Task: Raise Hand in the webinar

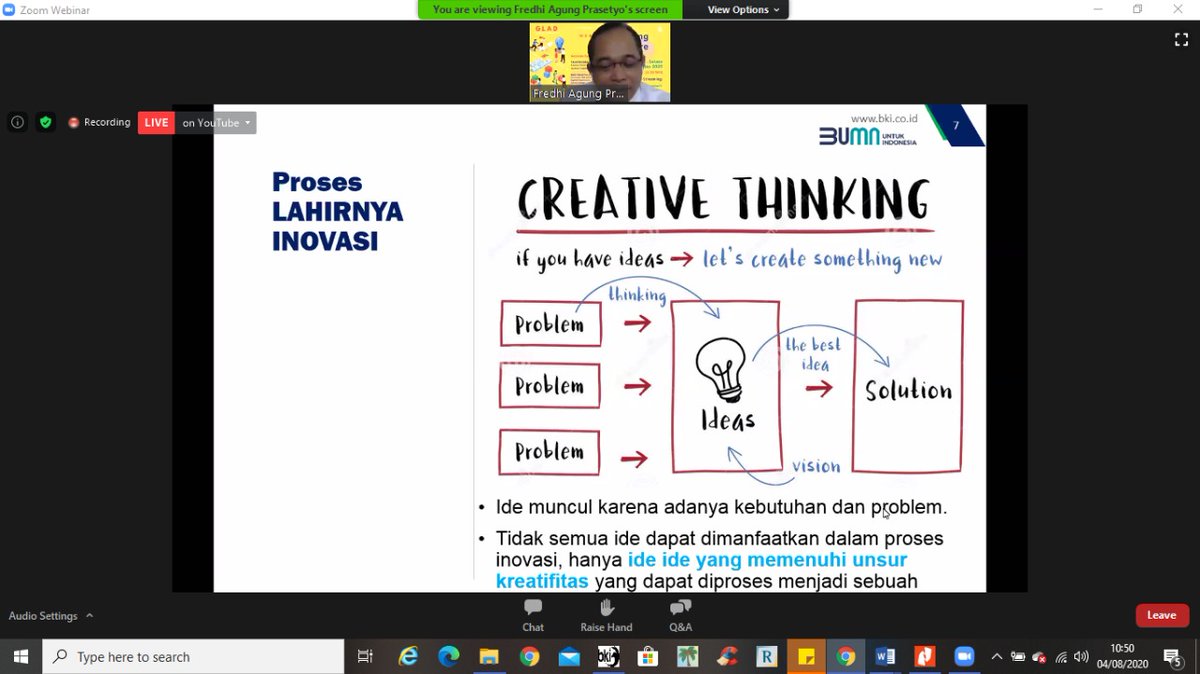Action: (606, 615)
